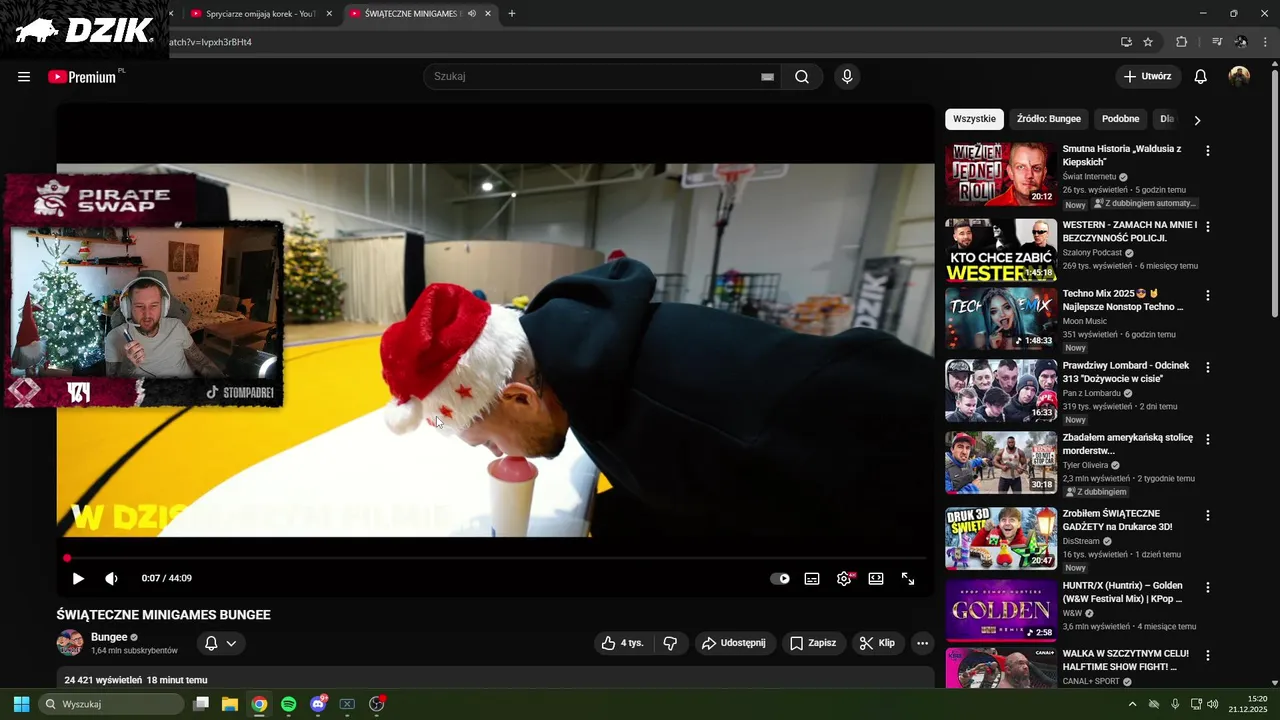Open WESTERN - ZAMACH NA MNIE video title
The image size is (1280, 720).
(1129, 232)
